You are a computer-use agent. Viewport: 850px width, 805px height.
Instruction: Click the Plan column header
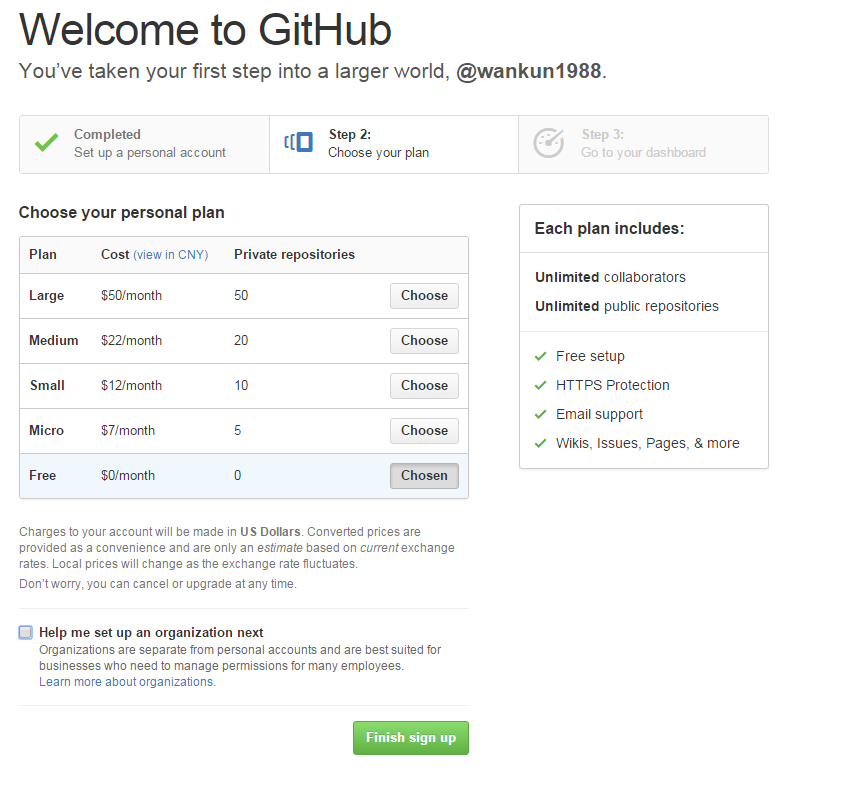coord(43,255)
